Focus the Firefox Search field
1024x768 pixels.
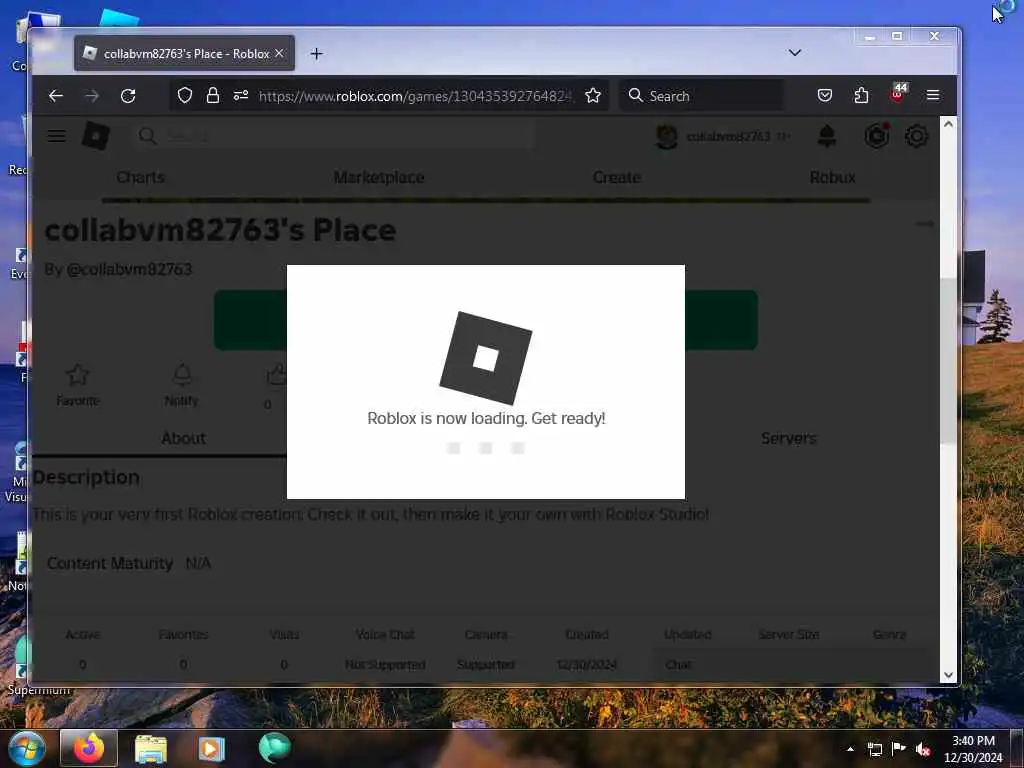tap(702, 96)
